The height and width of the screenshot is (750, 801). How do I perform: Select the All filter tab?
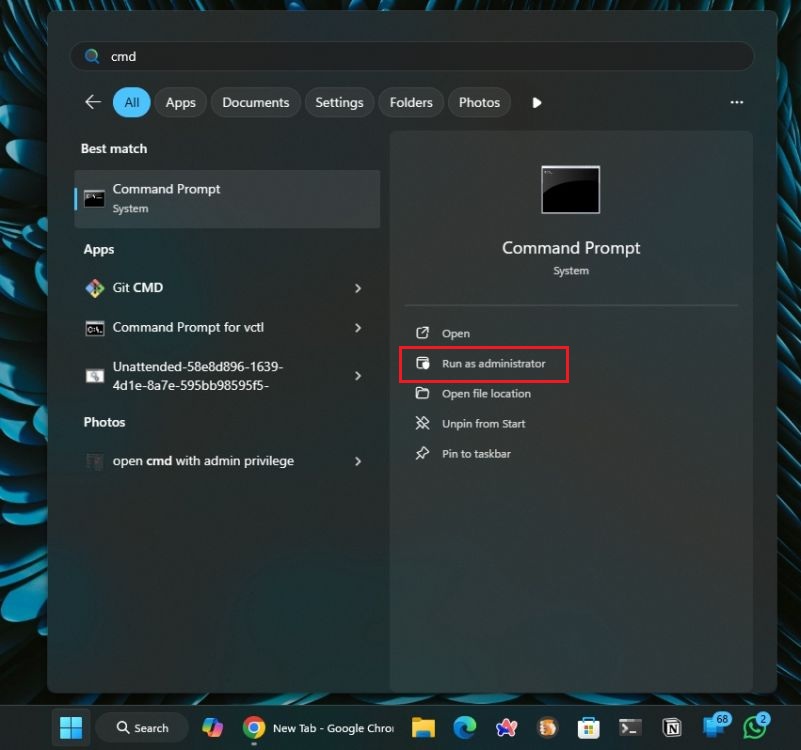pos(132,102)
